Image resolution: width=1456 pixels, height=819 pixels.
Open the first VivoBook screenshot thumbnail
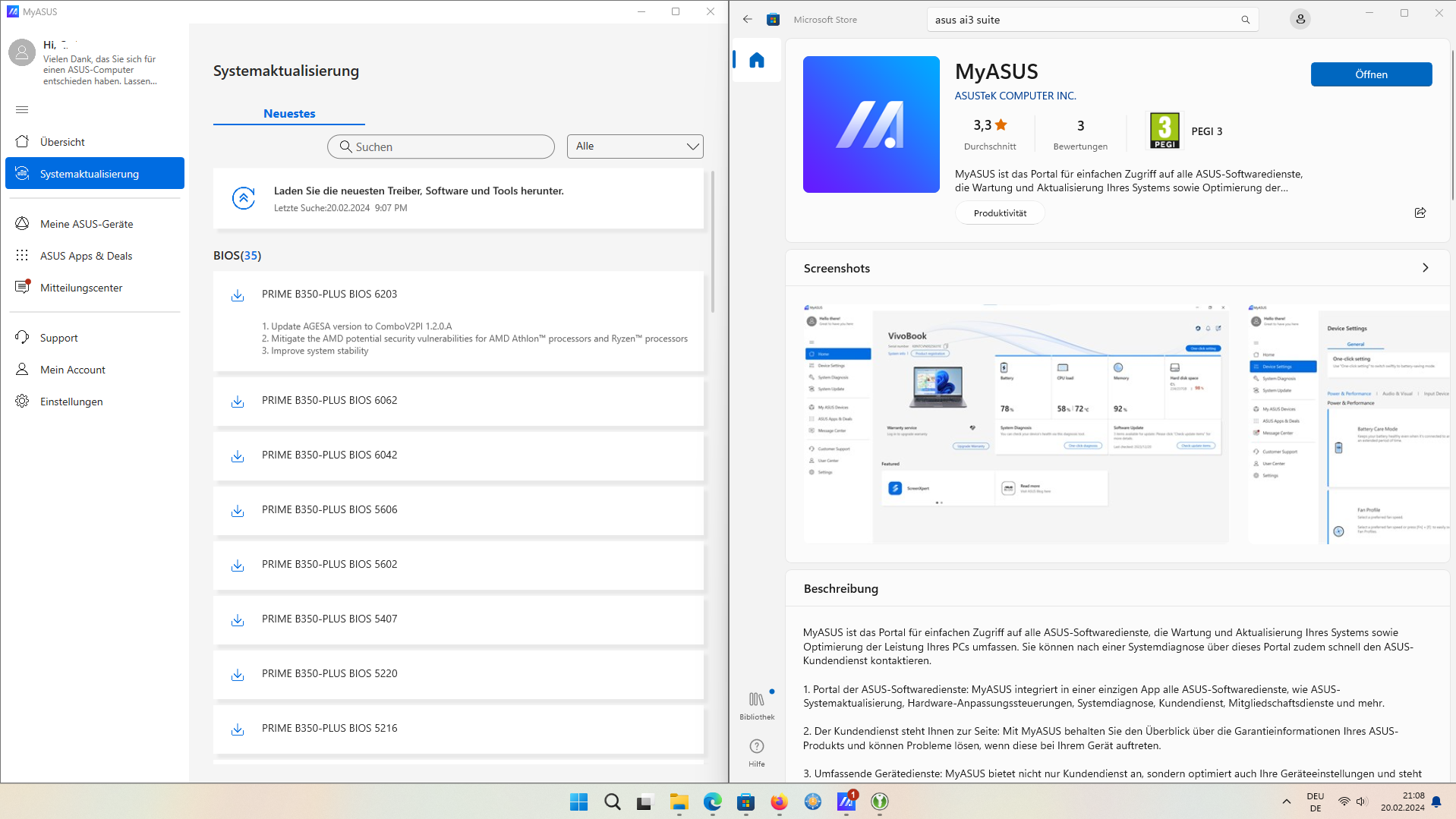click(x=1016, y=424)
